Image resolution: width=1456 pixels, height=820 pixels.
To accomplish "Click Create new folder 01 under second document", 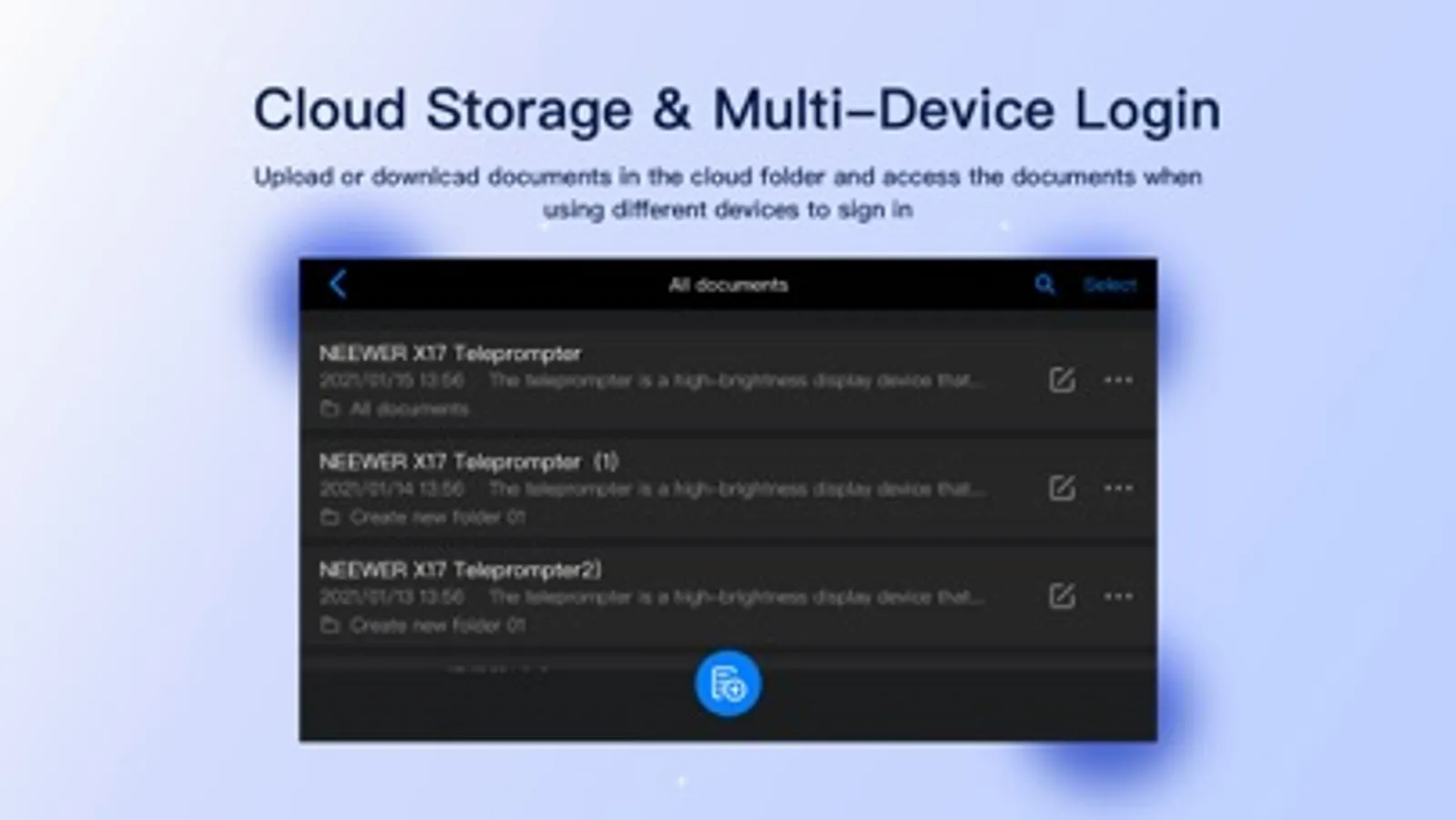I will pos(438,518).
